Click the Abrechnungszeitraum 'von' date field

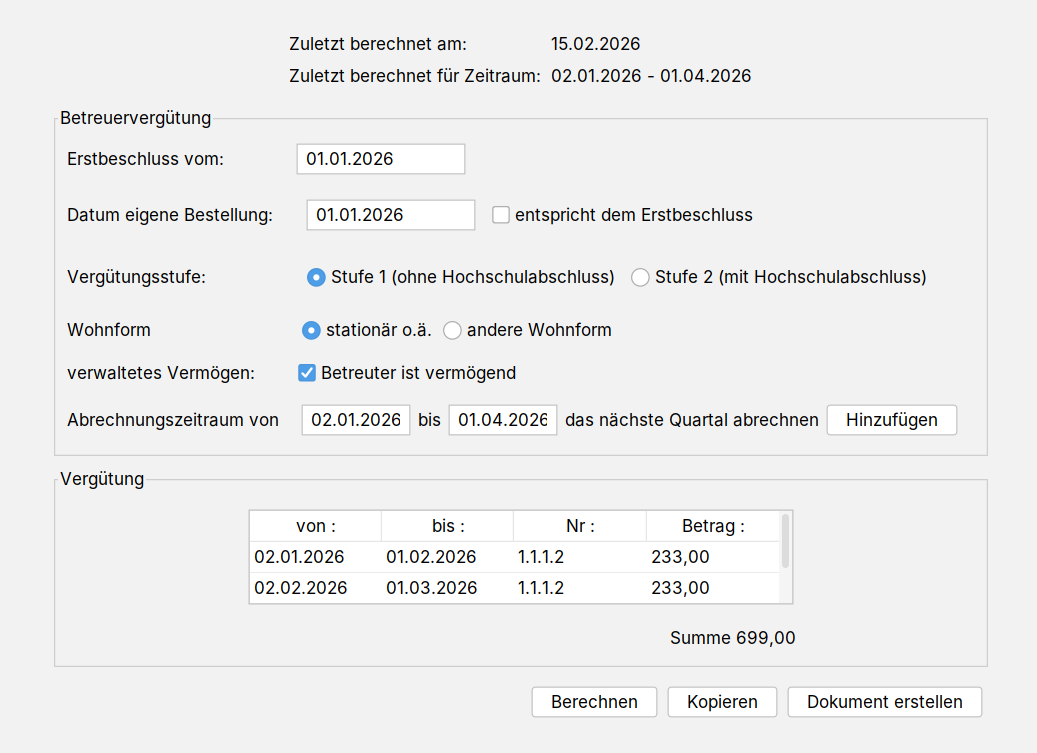(x=356, y=420)
